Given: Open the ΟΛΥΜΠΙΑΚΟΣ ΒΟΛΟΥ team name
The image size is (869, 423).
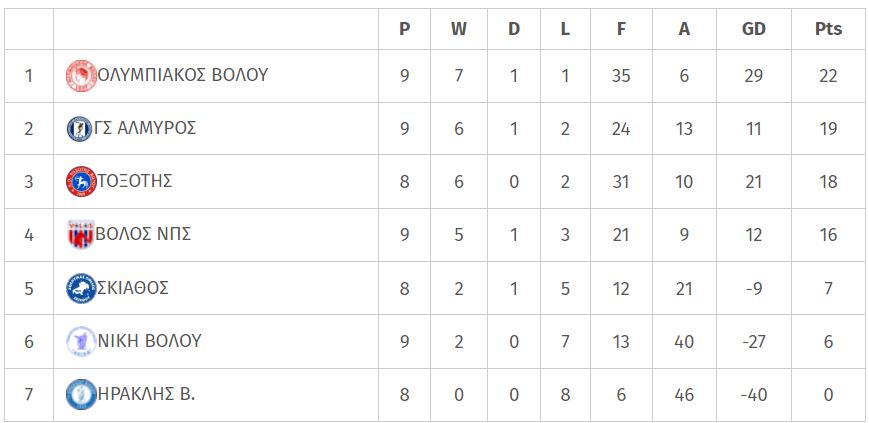Looking at the screenshot, I should click(x=182, y=75).
